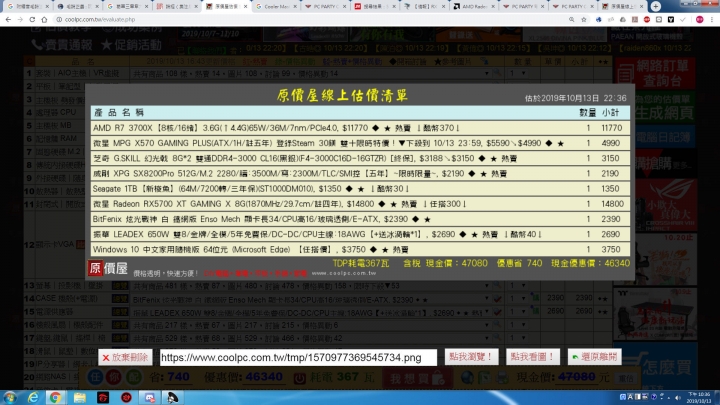The height and width of the screenshot is (405, 720).
Task: Open quantity dropdown on row 1
Action: tap(518, 73)
